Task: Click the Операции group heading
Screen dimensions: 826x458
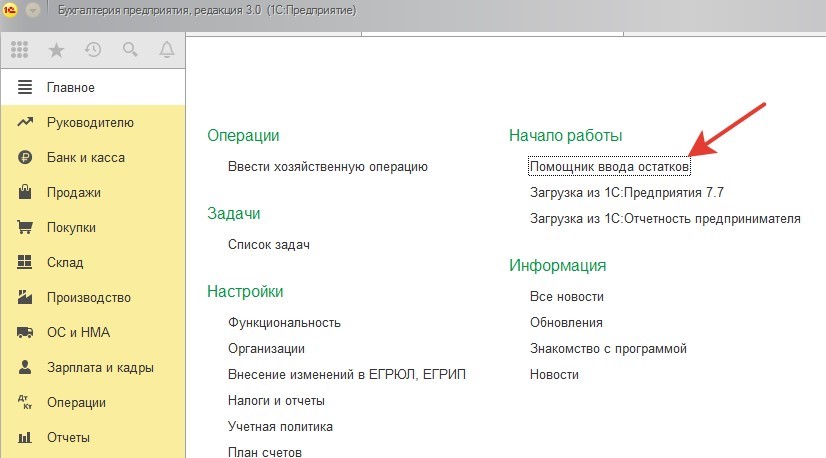Action: 243,135
